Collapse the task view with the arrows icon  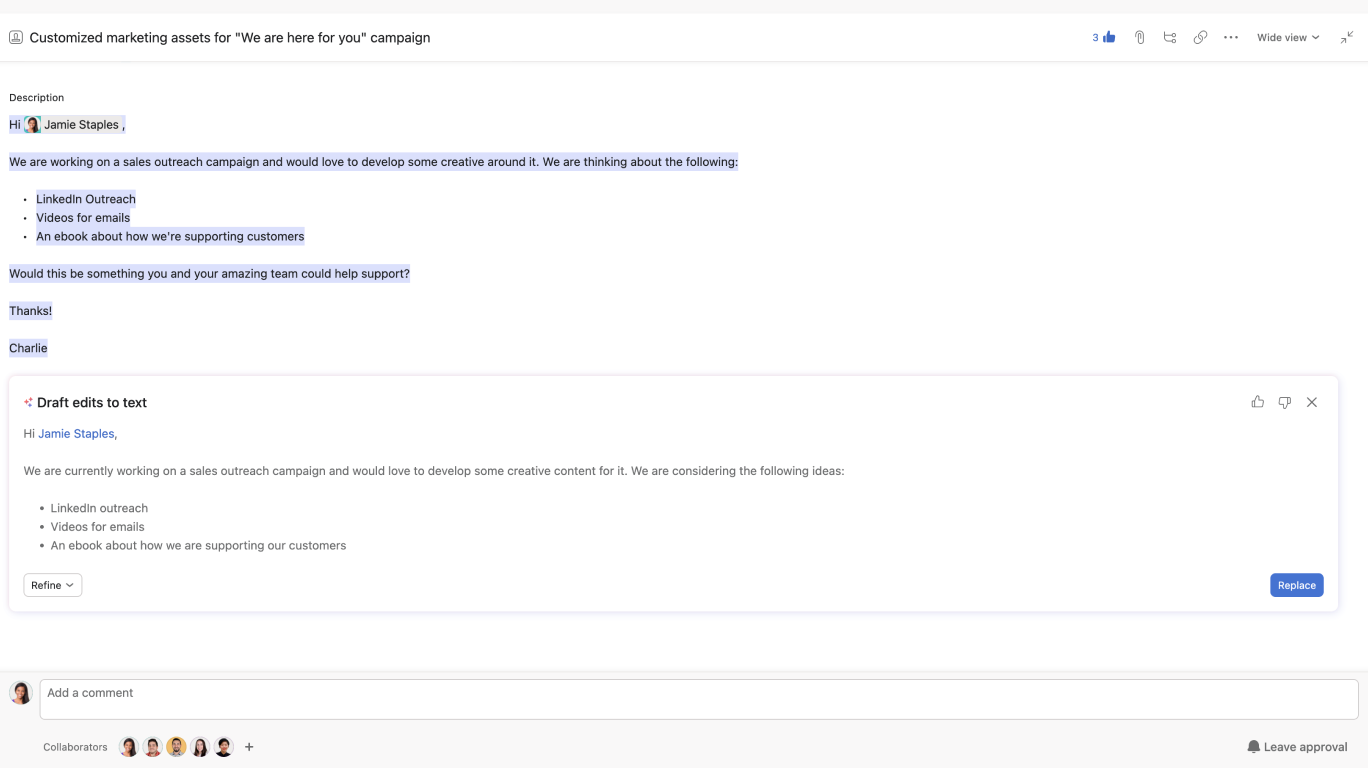point(1346,37)
